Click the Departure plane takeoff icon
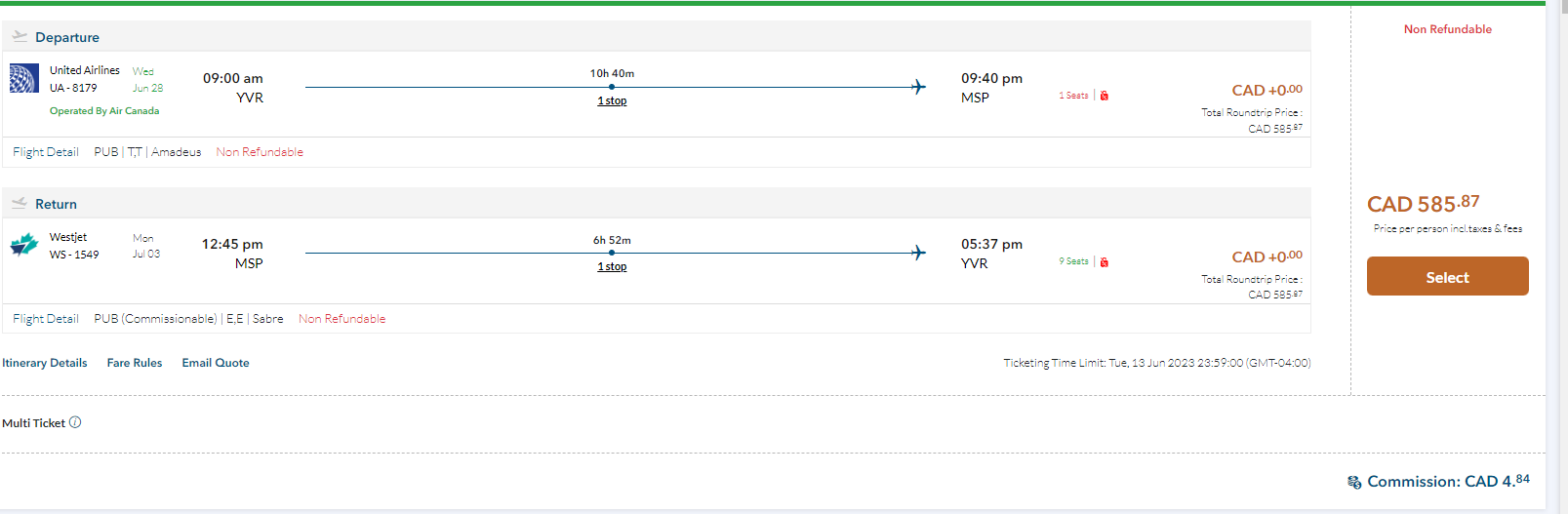The width and height of the screenshot is (1568, 514). coord(20,37)
